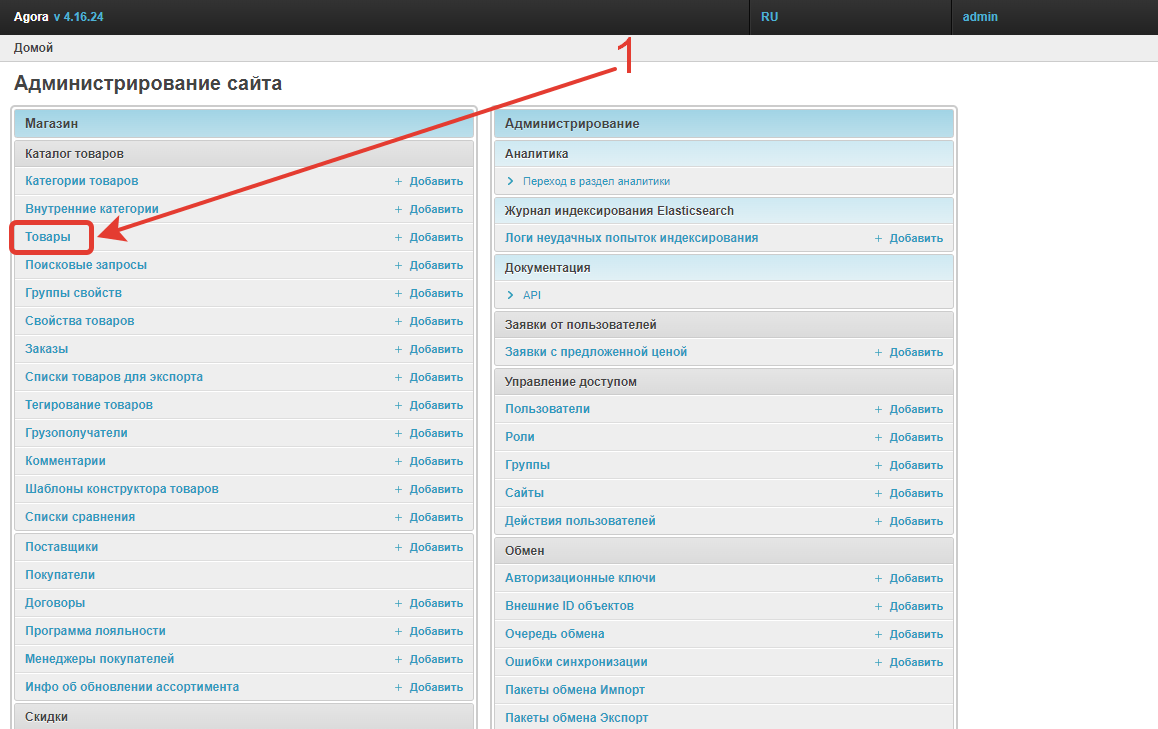Viewport: 1158px width, 729px height.
Task: Click the plus icon beside Очередь обмена
Action: [878, 635]
